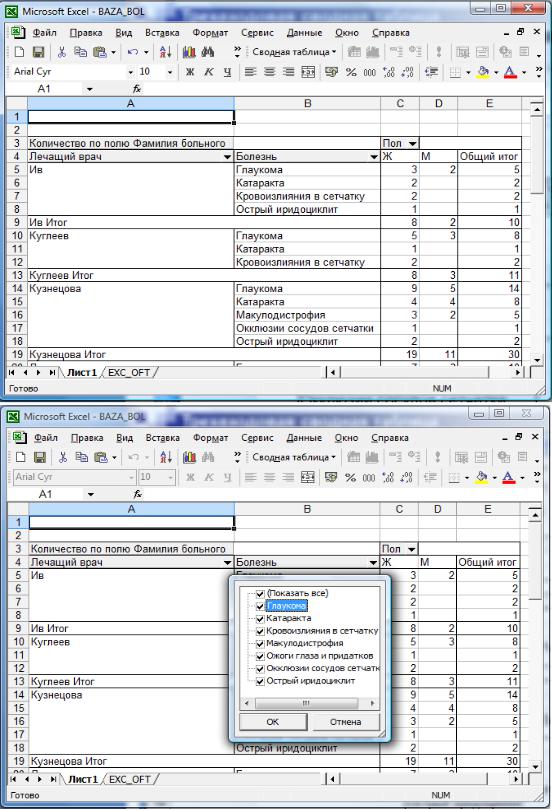This screenshot has width=552, height=809.
Task: Open the Пол field dropdown in the upper Excel window
Action: pos(413,143)
